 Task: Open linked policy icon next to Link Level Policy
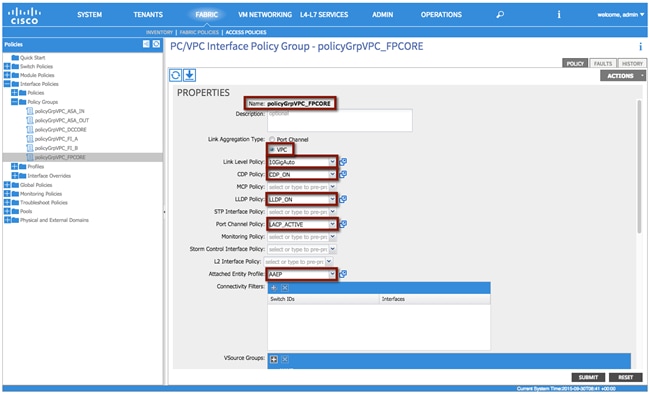coord(343,162)
